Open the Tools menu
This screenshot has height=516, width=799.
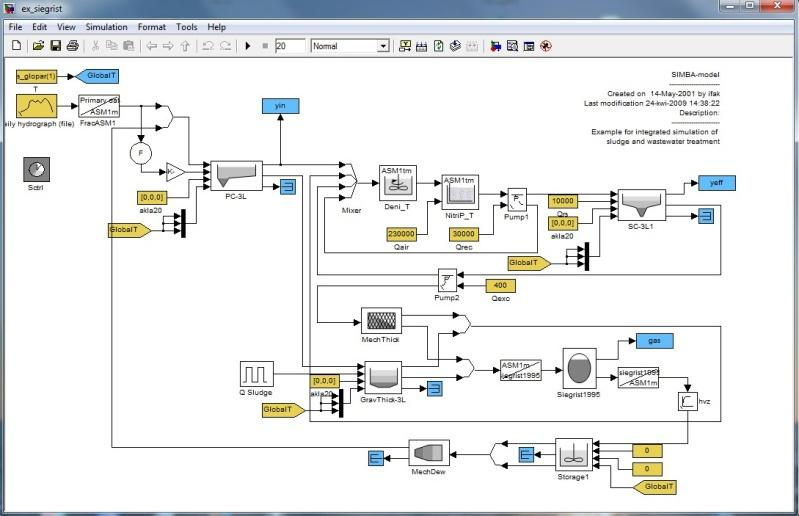click(187, 27)
